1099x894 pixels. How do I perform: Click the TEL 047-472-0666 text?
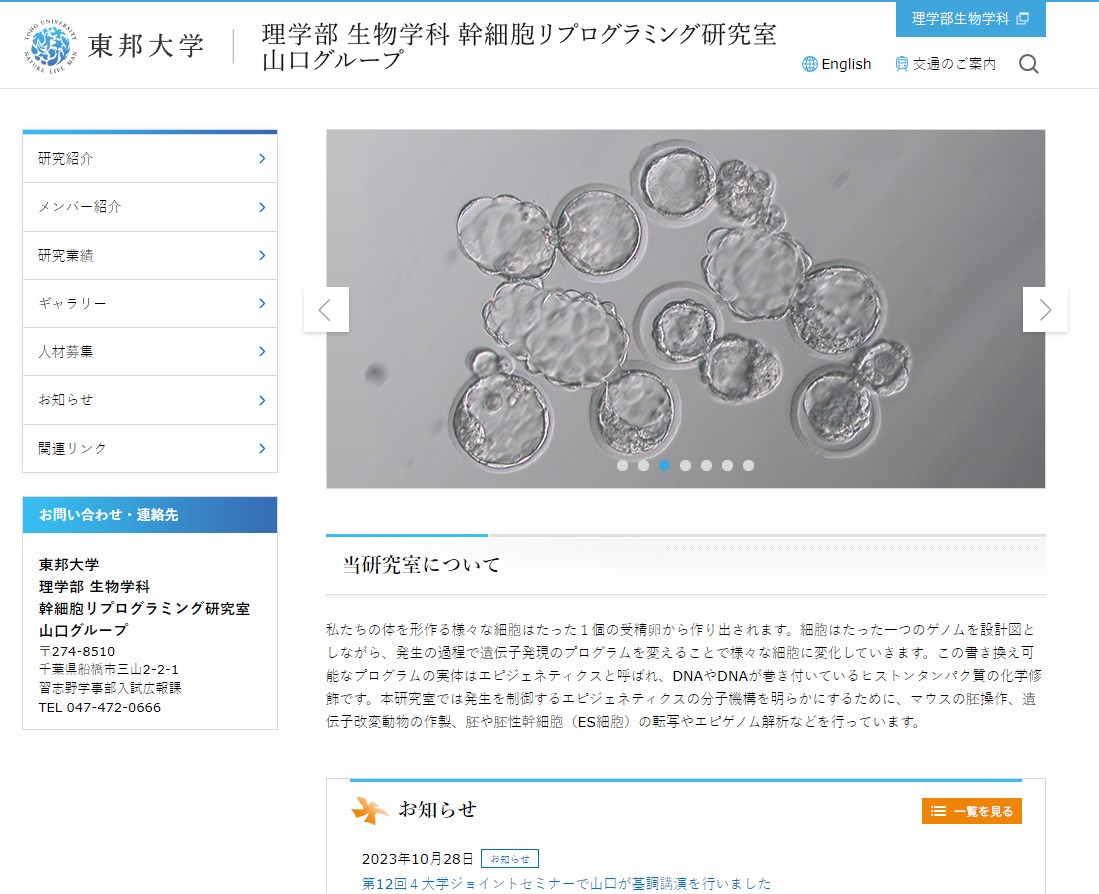(100, 708)
